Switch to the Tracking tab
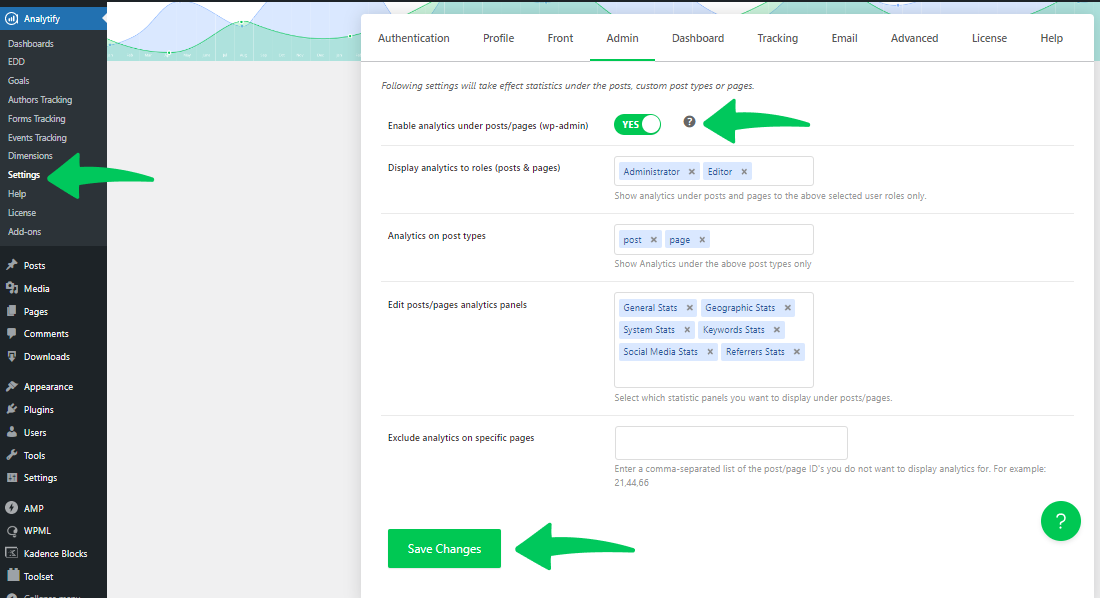 (777, 38)
